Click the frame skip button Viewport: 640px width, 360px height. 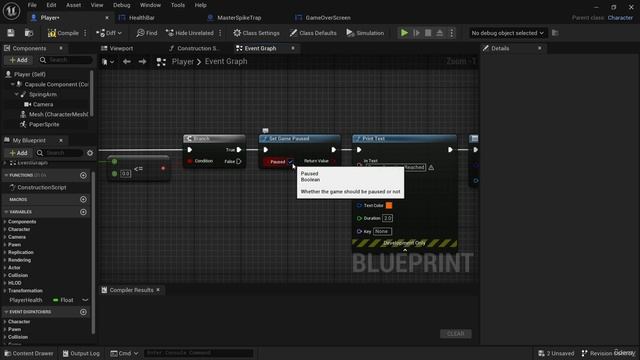[416, 33]
